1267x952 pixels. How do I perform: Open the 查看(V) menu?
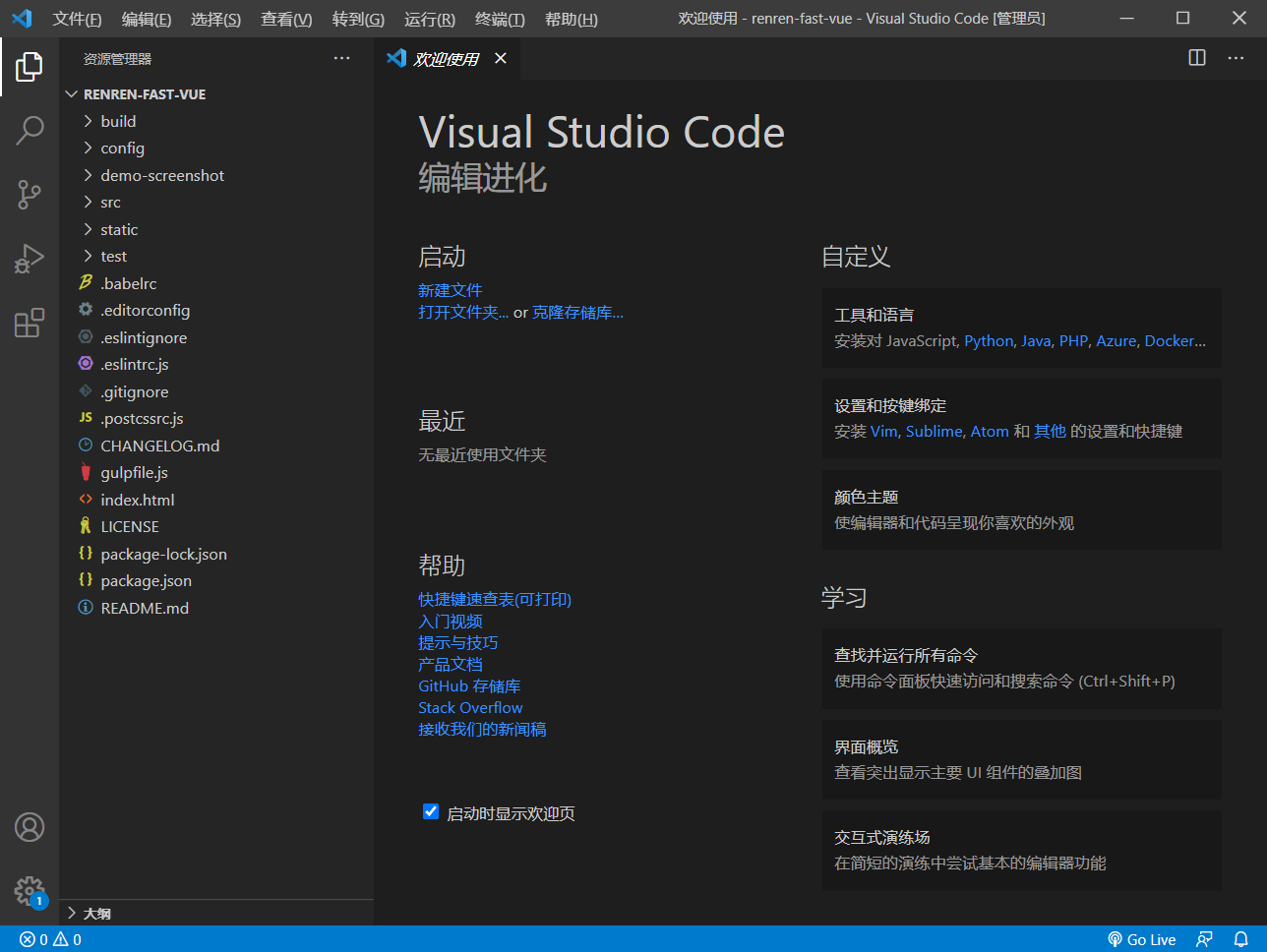click(x=286, y=19)
